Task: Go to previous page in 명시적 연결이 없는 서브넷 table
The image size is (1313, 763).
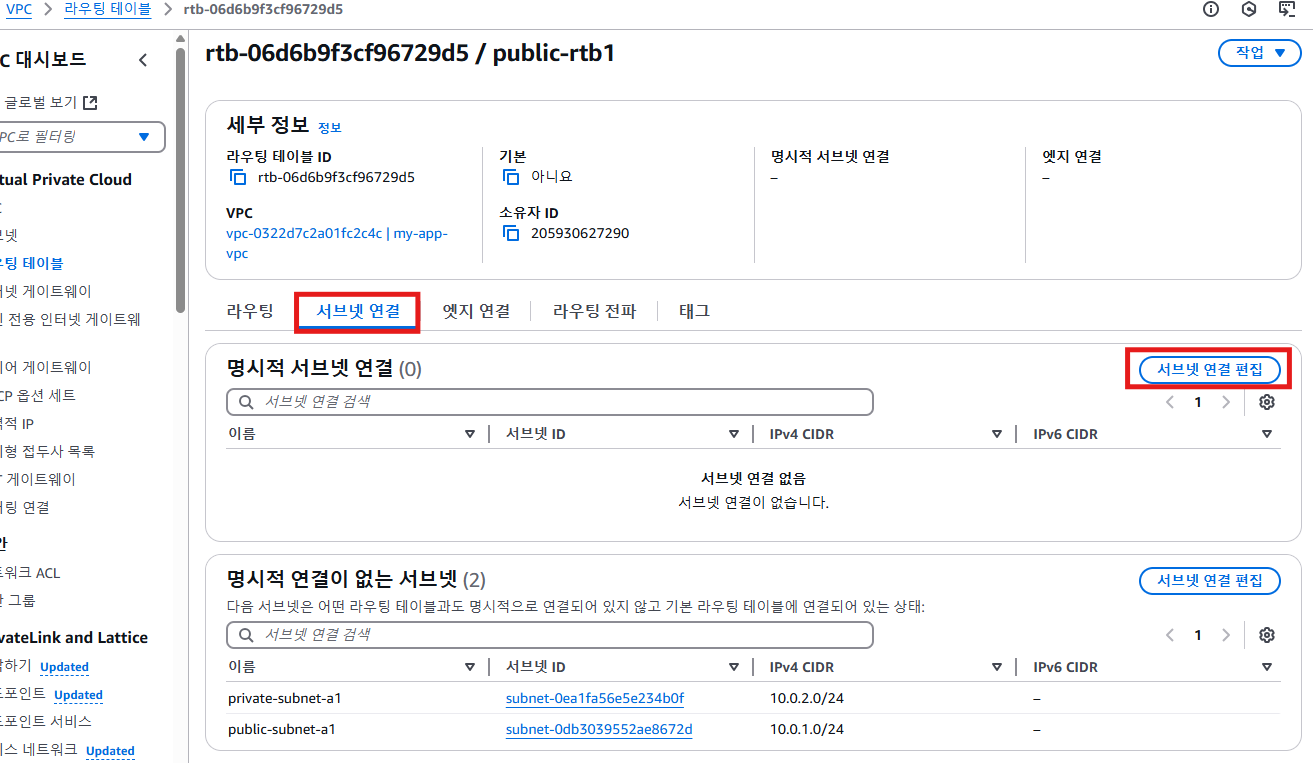Action: [1170, 635]
